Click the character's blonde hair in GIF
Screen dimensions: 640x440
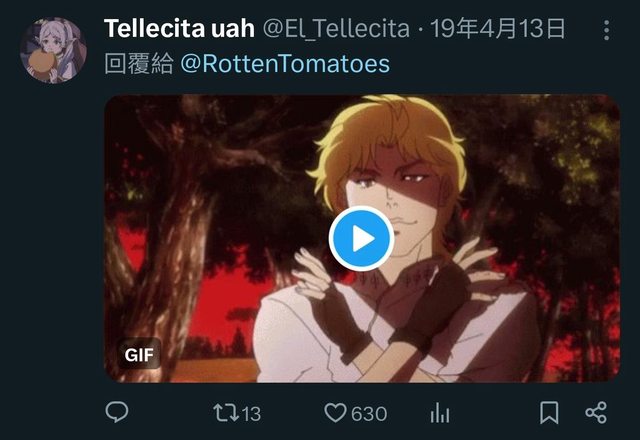tap(390, 139)
